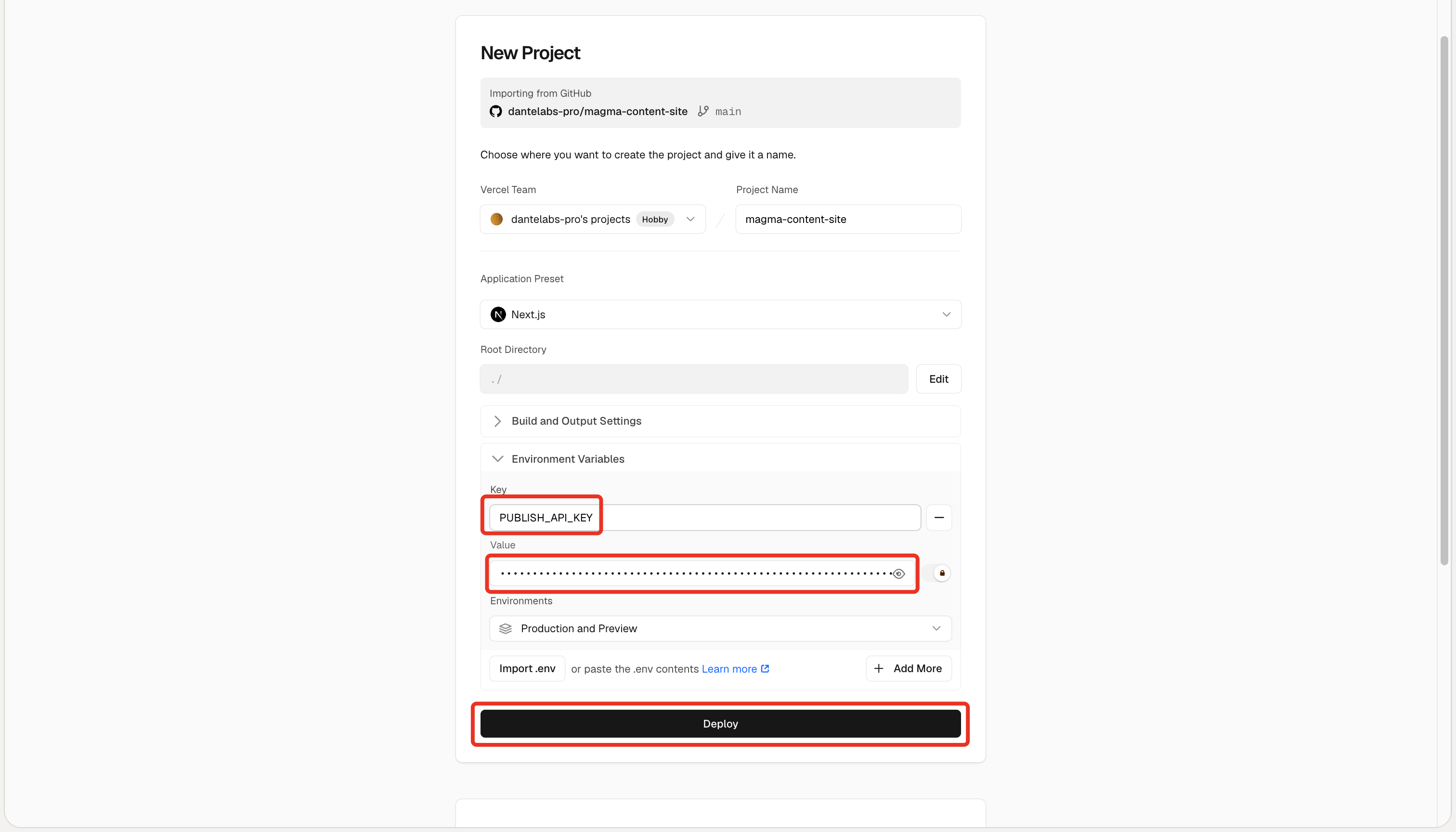
Task: Click the plus icon on Add More
Action: pos(879,669)
